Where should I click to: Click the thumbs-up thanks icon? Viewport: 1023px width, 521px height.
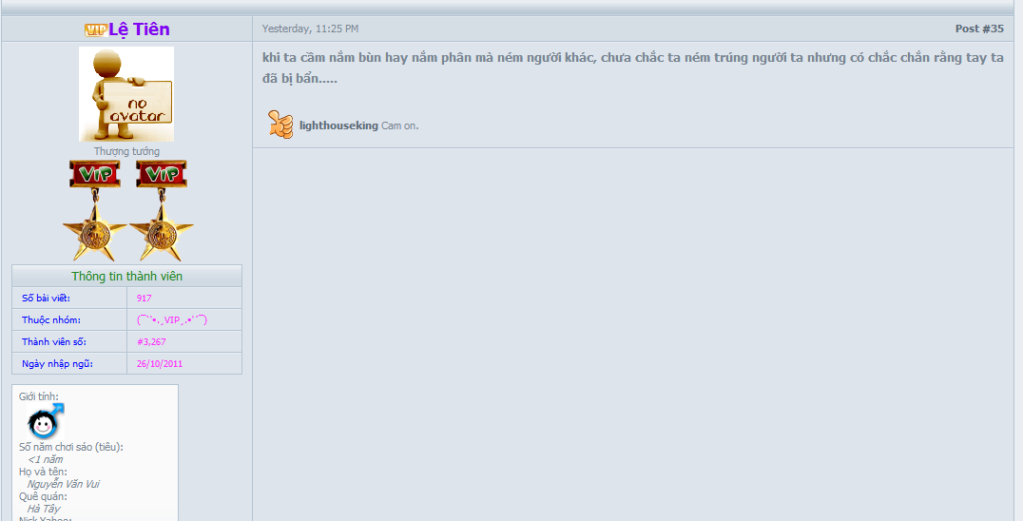pos(281,124)
